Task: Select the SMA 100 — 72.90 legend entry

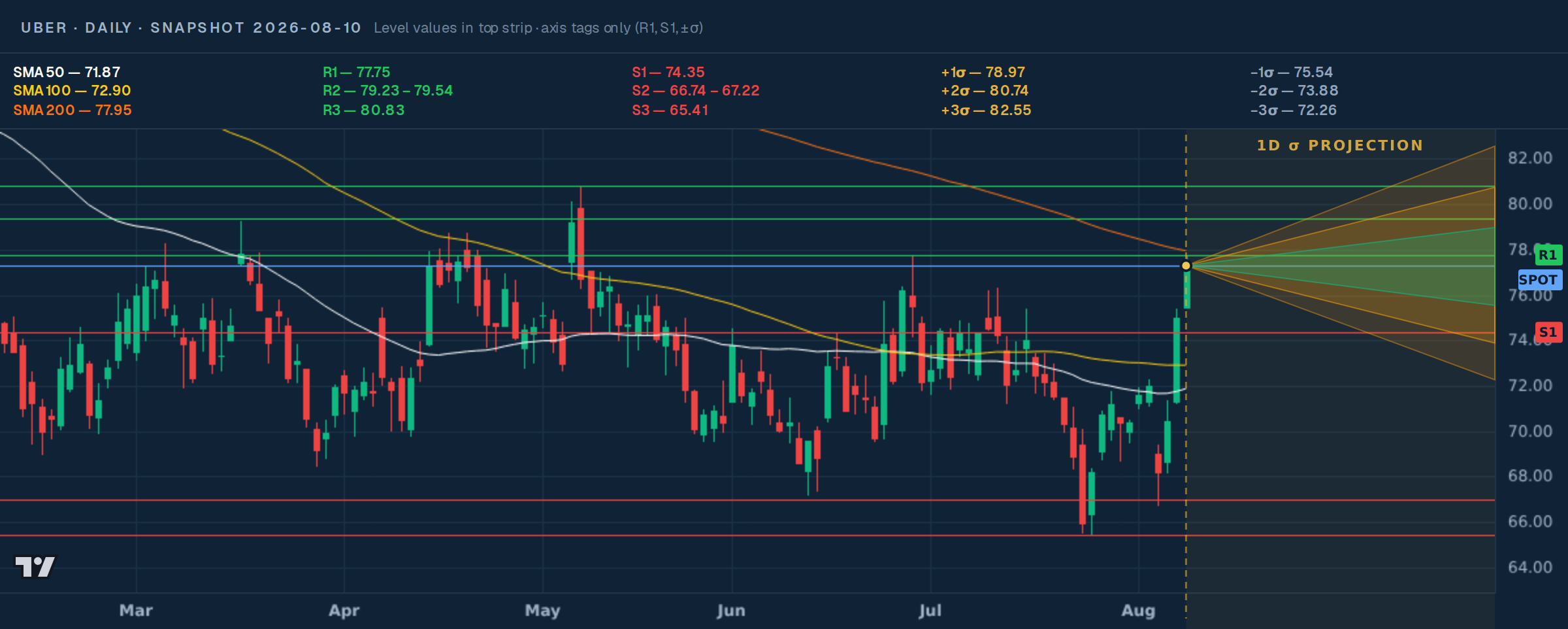Action: click(x=72, y=90)
